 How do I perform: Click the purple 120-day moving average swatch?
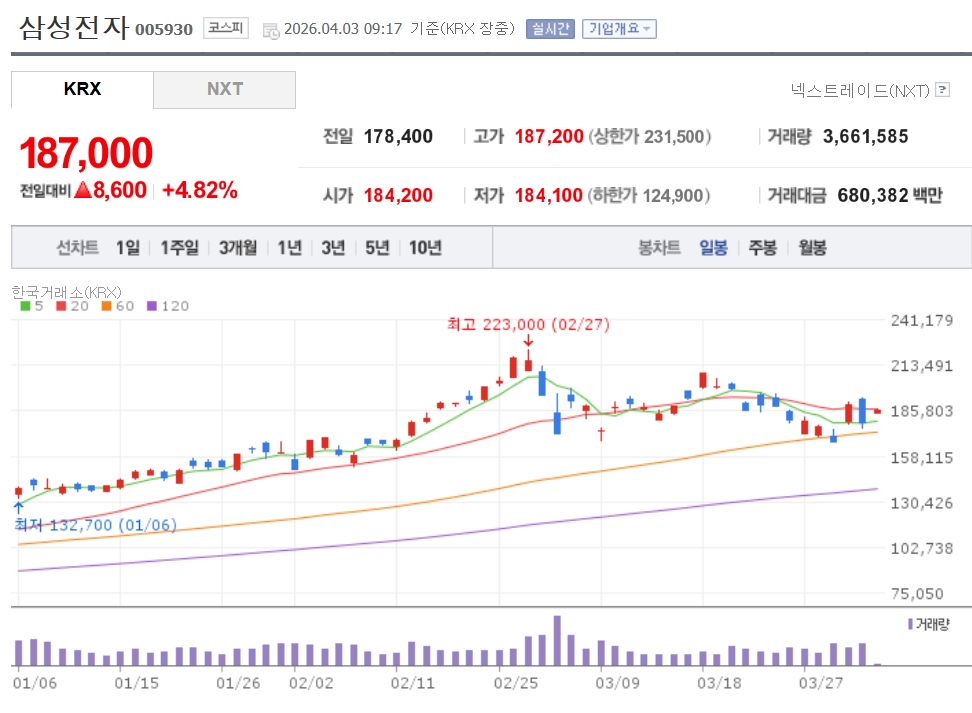(x=152, y=306)
